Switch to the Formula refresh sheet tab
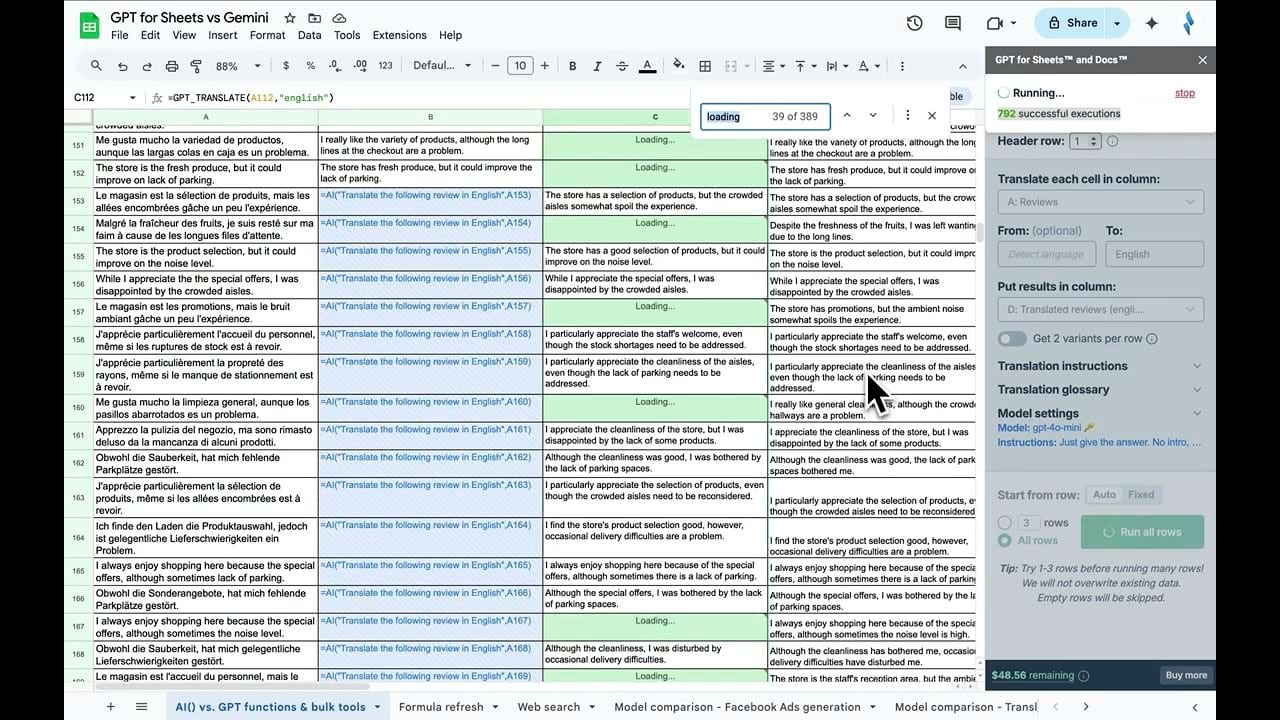Screen dimensions: 1280x720 pyautogui.click(x=441, y=707)
